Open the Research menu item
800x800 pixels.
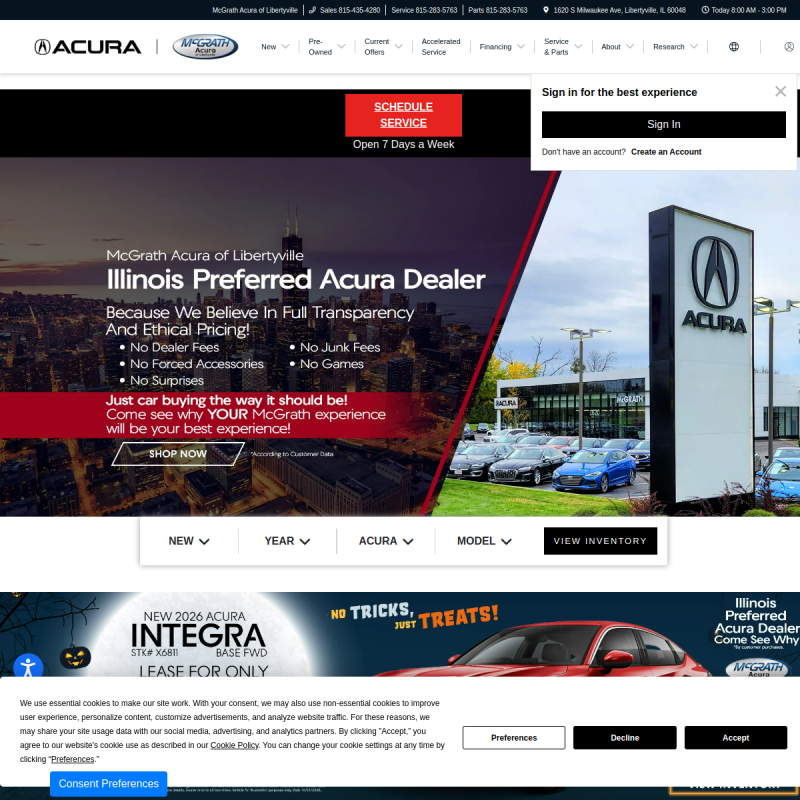[668, 46]
